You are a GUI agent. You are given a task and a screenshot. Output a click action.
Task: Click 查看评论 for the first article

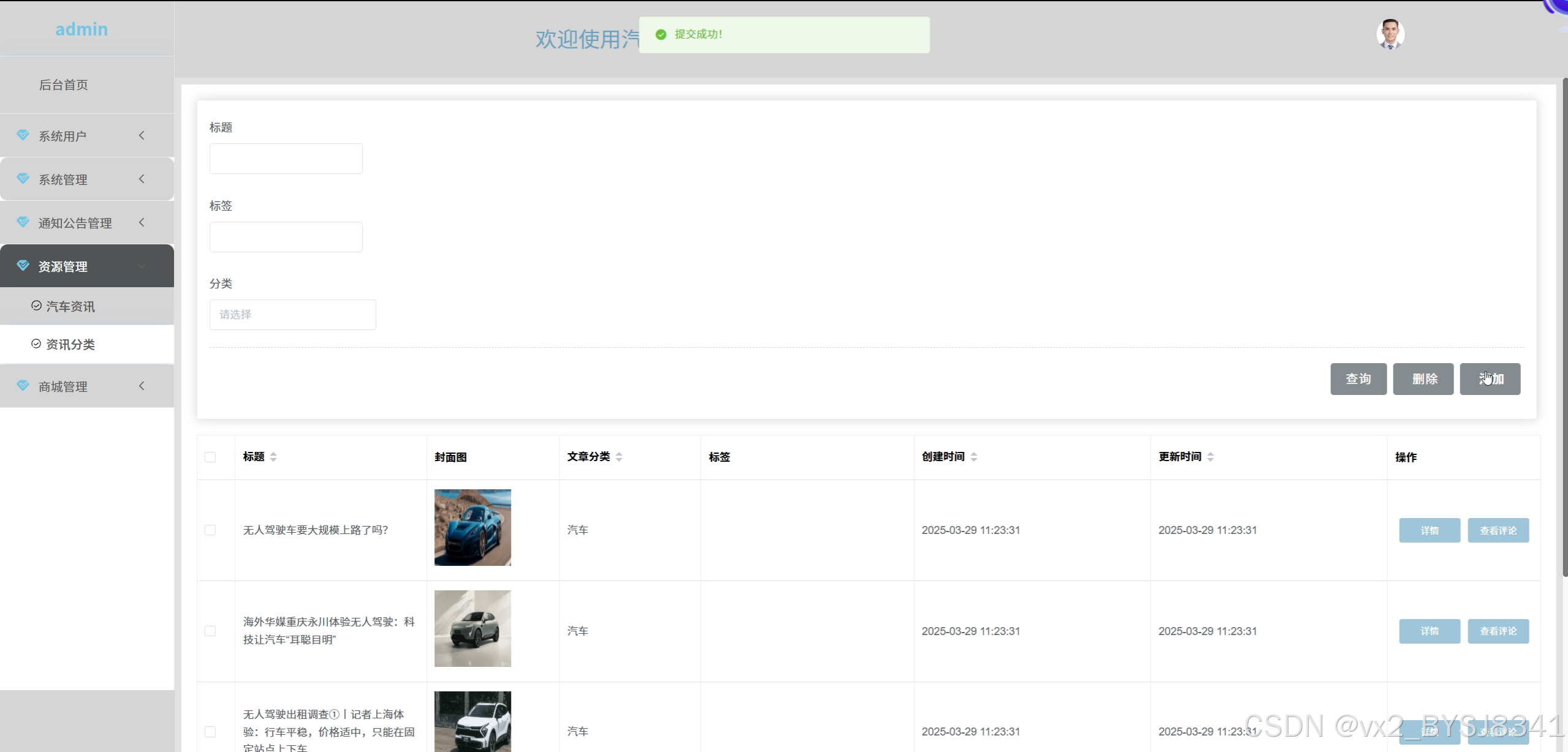tap(1498, 530)
